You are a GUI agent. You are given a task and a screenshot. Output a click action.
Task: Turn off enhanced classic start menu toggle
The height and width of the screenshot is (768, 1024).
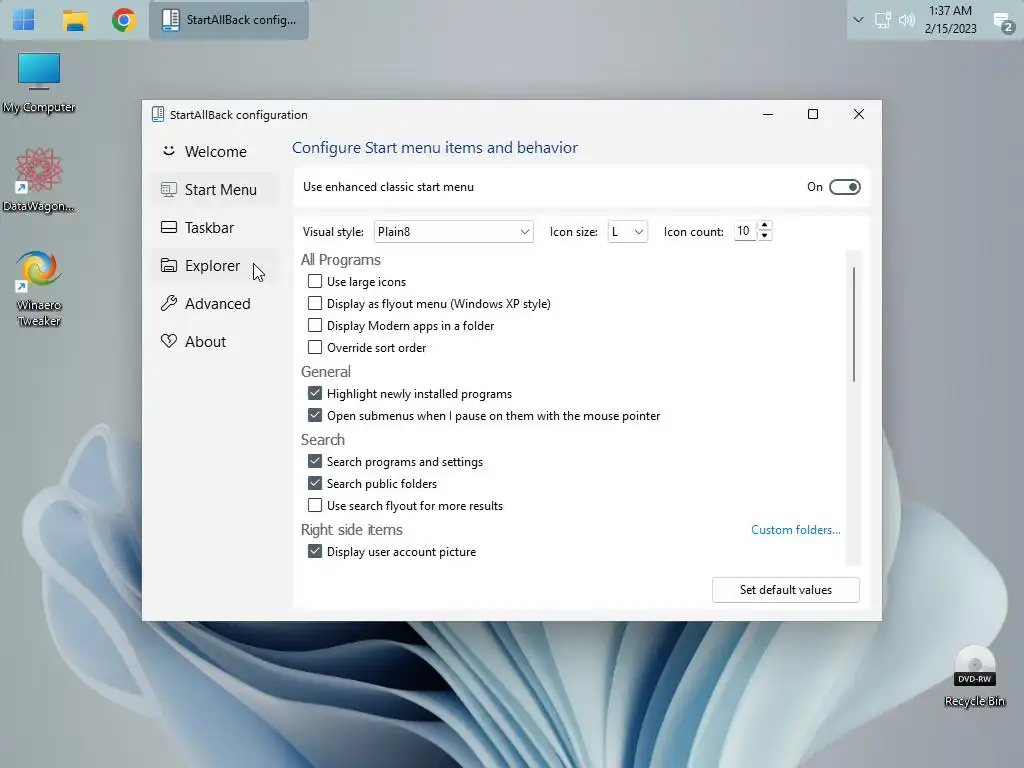click(x=844, y=187)
